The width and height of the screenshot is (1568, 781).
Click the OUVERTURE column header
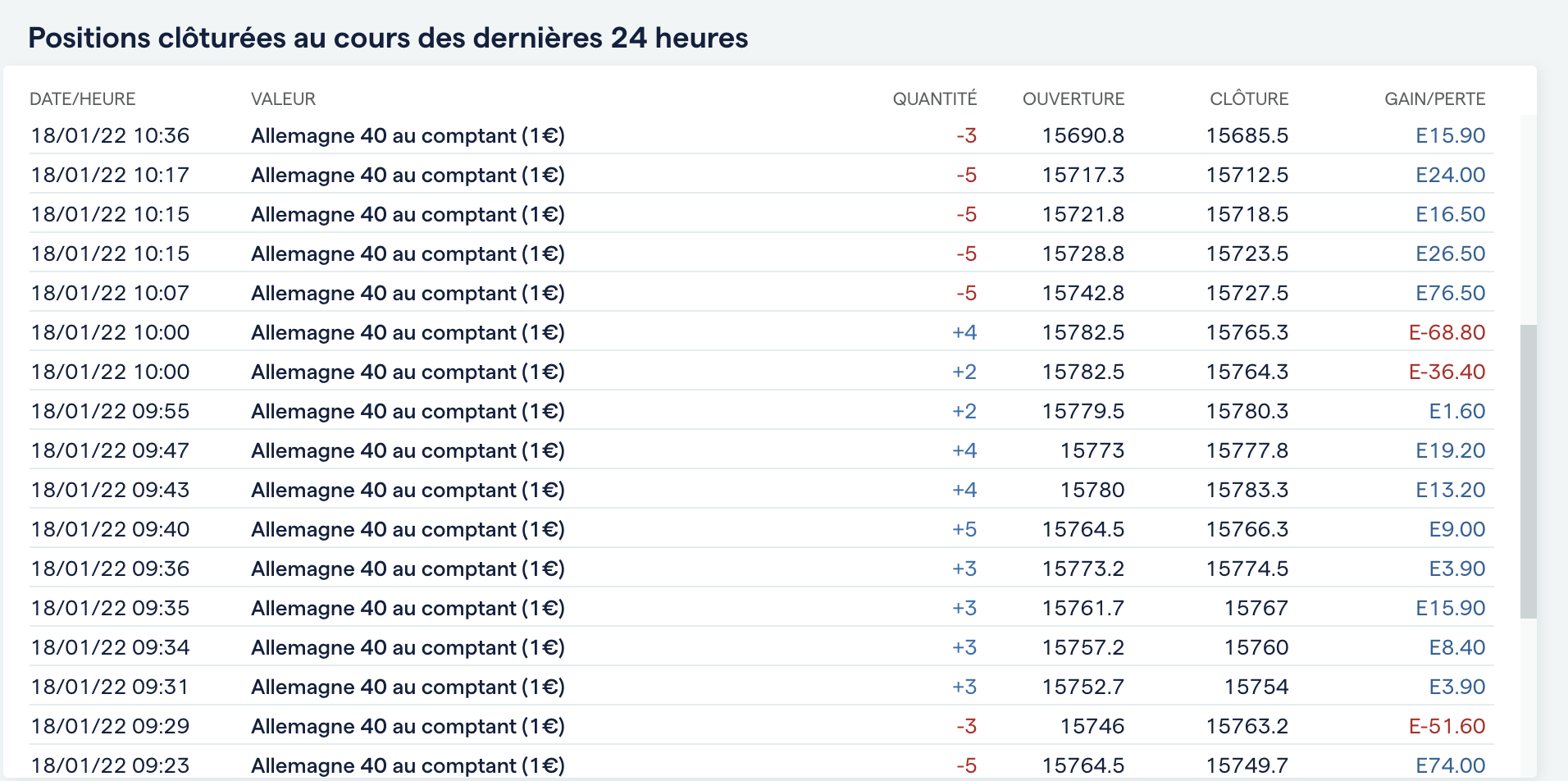pos(1073,98)
